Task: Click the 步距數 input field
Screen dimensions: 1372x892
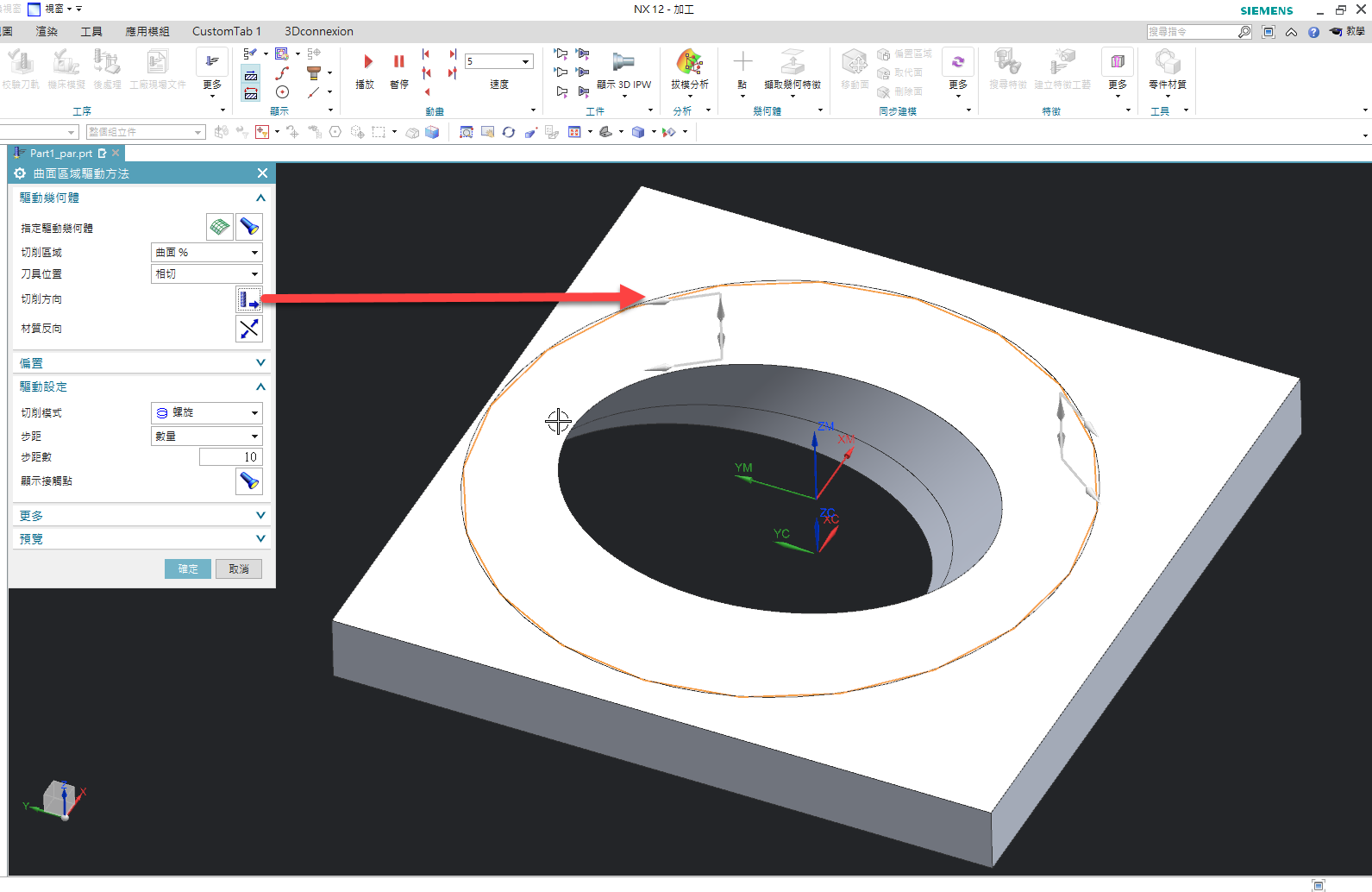Action: tap(230, 457)
